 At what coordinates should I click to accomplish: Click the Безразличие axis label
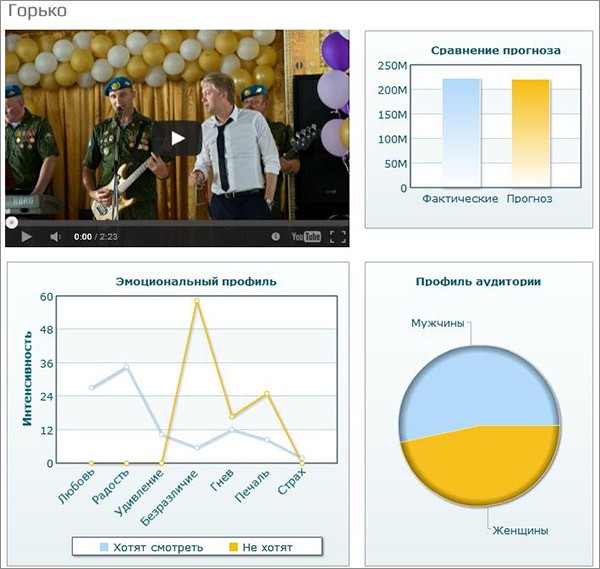pyautogui.click(x=169, y=498)
